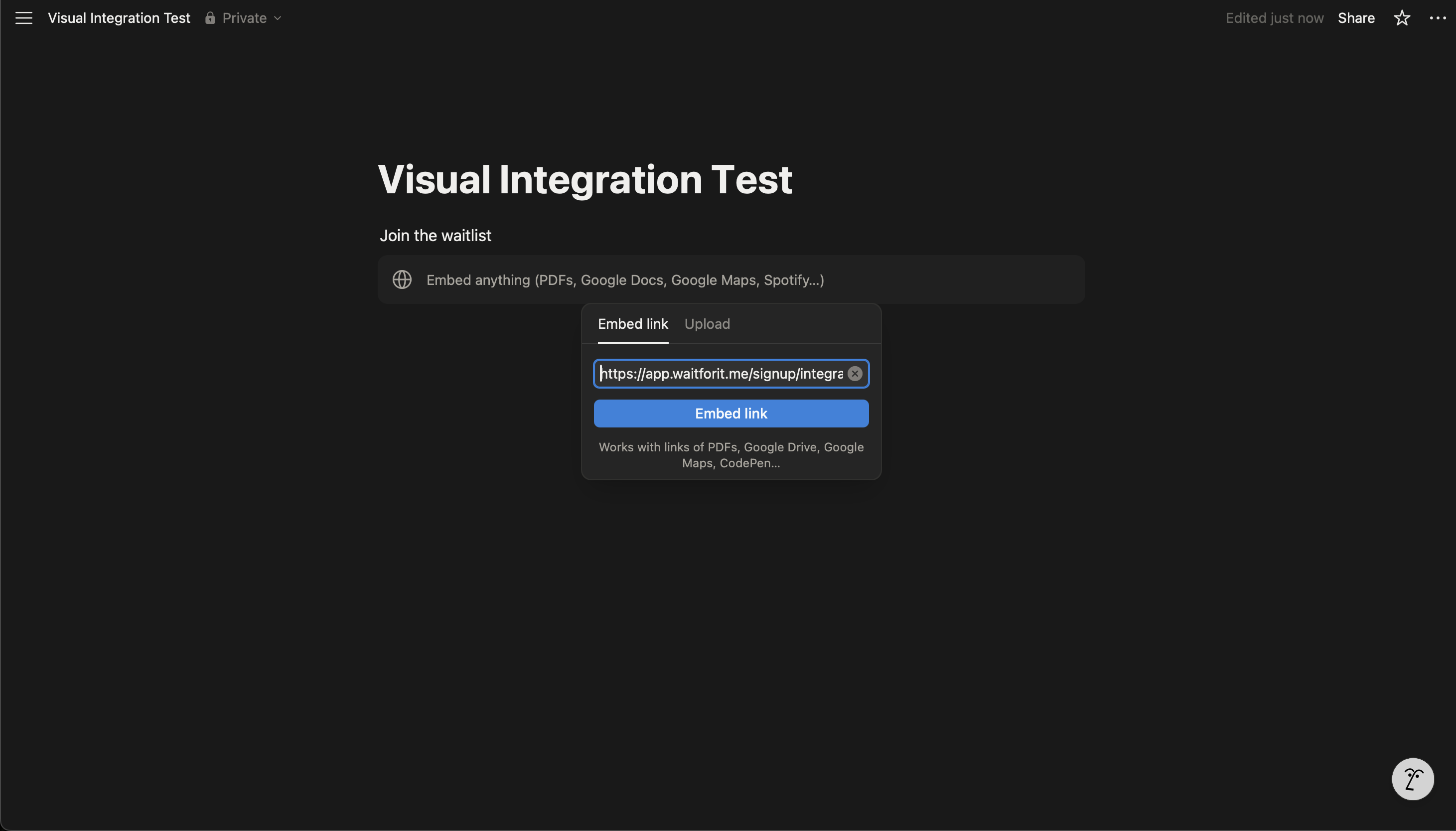Open the Share dialog
The image size is (1456, 831).
1356,18
